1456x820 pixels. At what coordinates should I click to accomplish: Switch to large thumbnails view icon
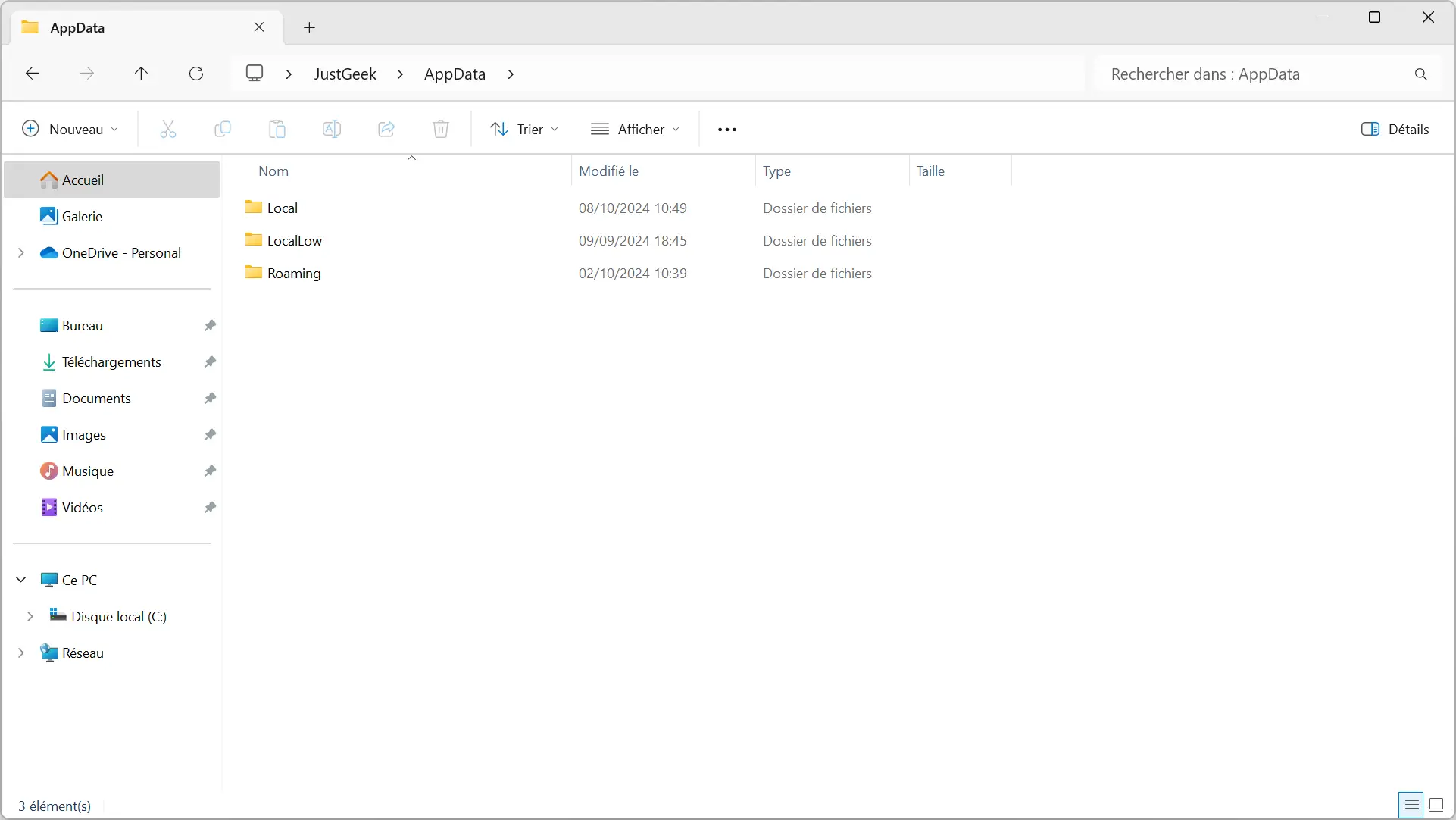pos(1436,806)
